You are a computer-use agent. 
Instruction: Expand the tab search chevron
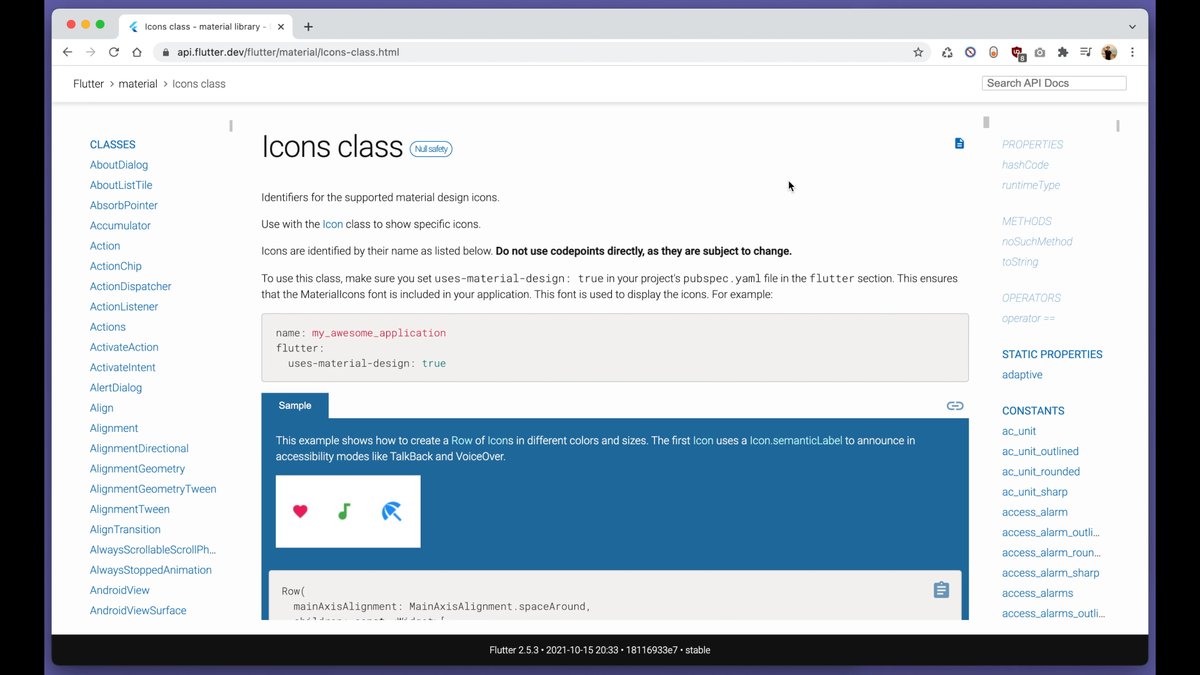point(1132,26)
